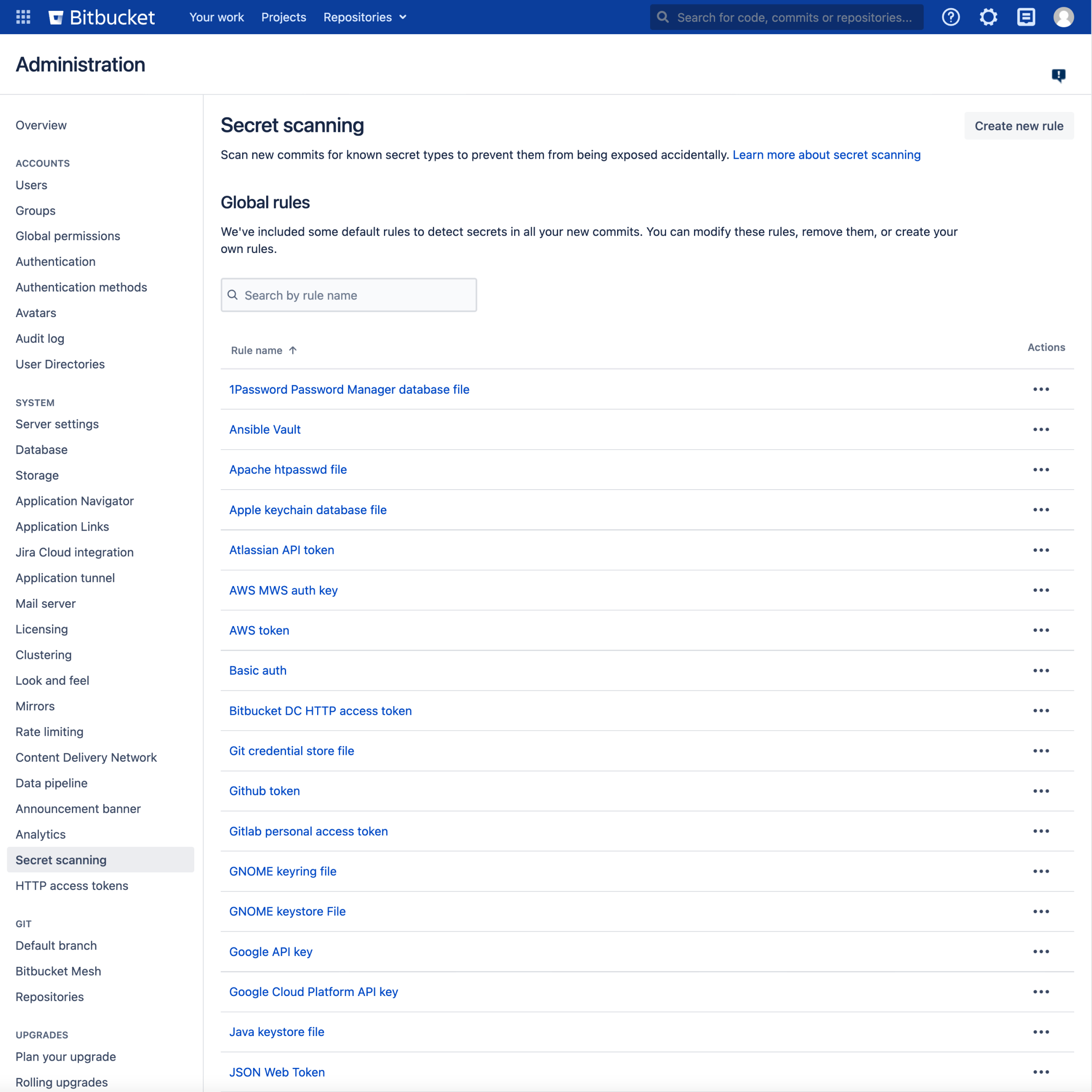Focus the Search by rule name field
Viewport: 1092px width, 1092px height.
click(349, 295)
